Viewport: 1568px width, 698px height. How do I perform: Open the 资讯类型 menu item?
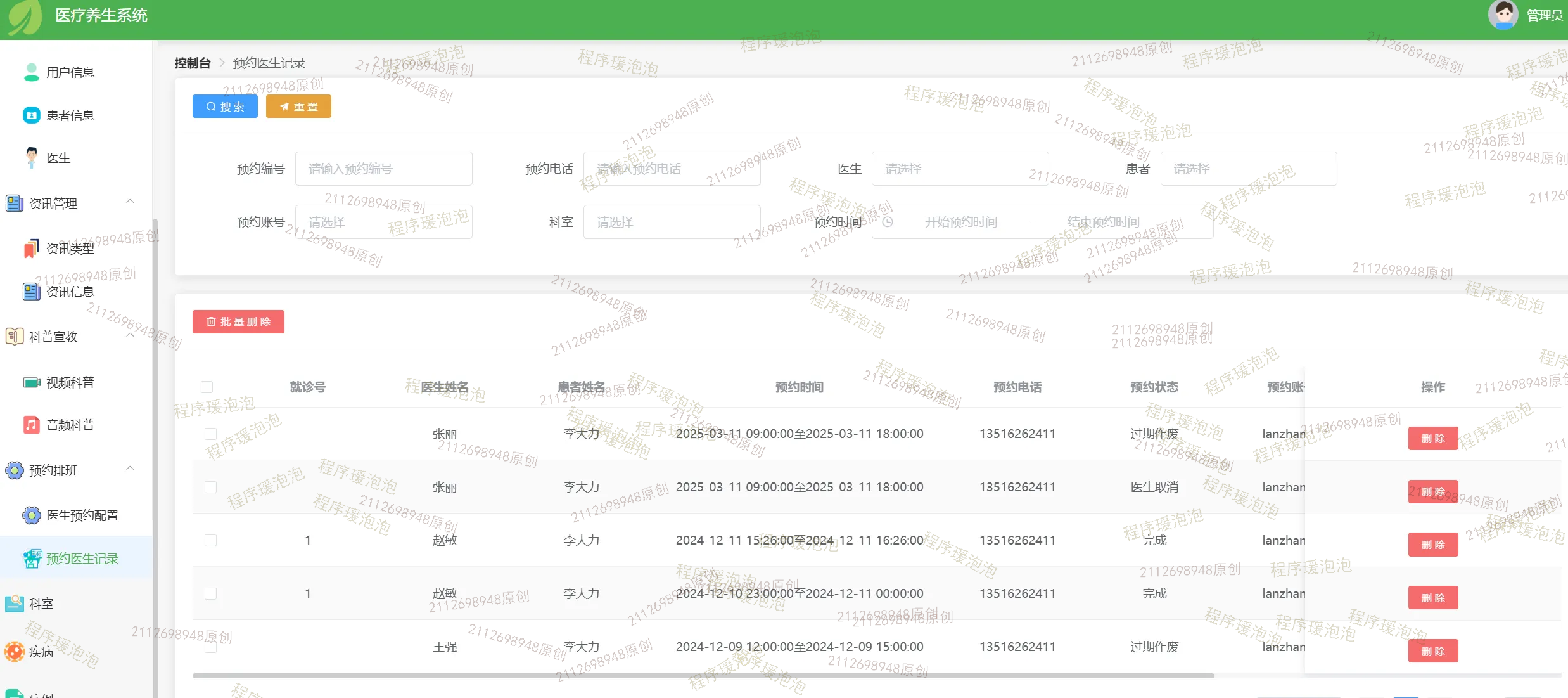(x=70, y=249)
